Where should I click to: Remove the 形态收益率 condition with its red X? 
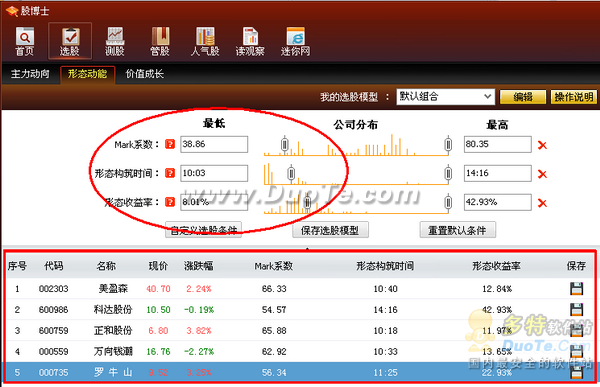[x=542, y=203]
